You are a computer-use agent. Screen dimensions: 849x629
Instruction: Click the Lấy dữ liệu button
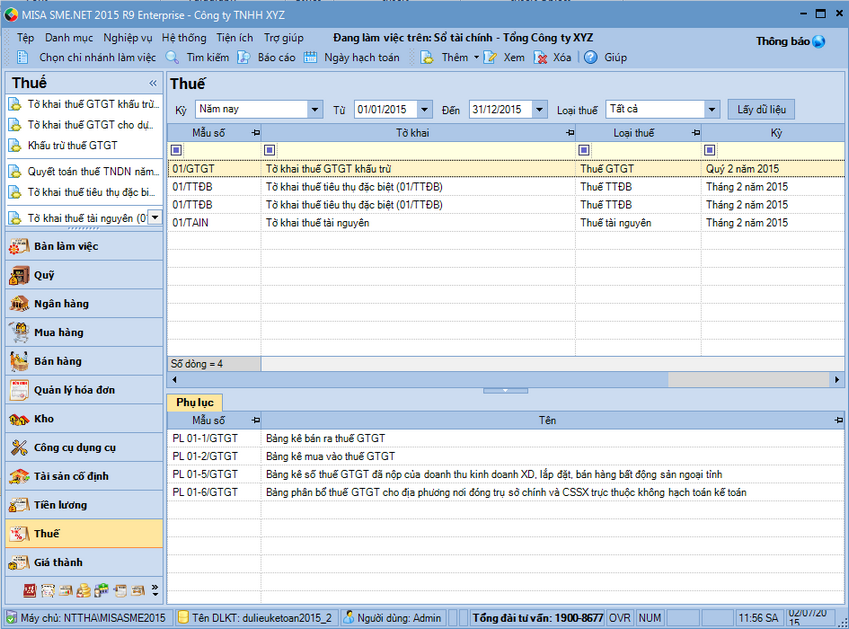click(761, 109)
